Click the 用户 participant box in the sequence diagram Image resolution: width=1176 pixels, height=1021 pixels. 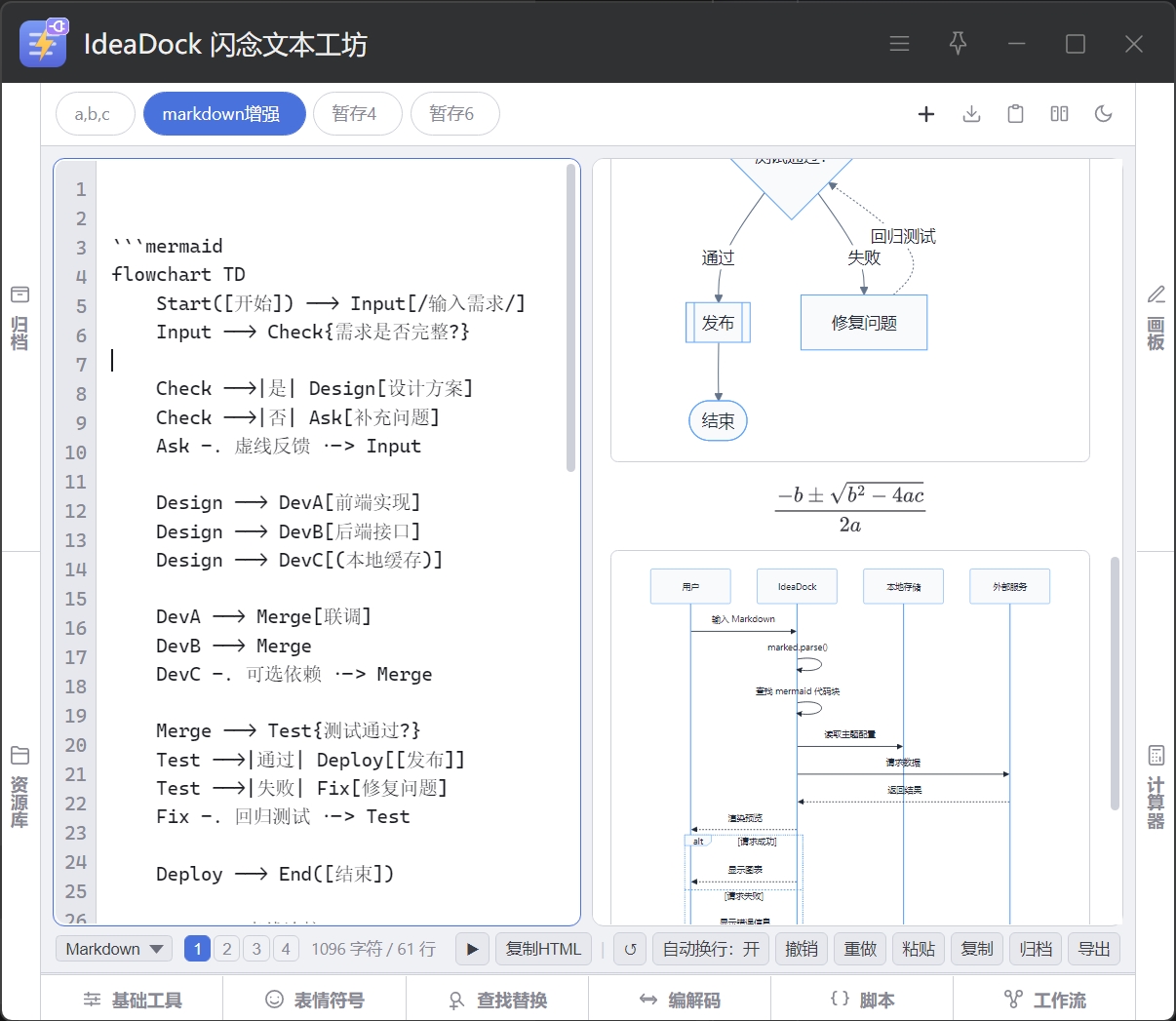pyautogui.click(x=690, y=586)
